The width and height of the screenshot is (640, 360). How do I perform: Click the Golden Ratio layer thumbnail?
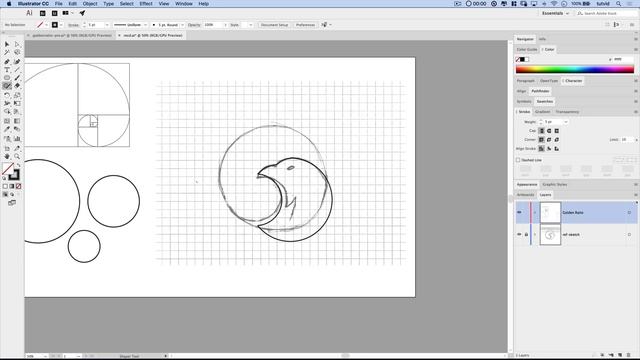pos(550,212)
